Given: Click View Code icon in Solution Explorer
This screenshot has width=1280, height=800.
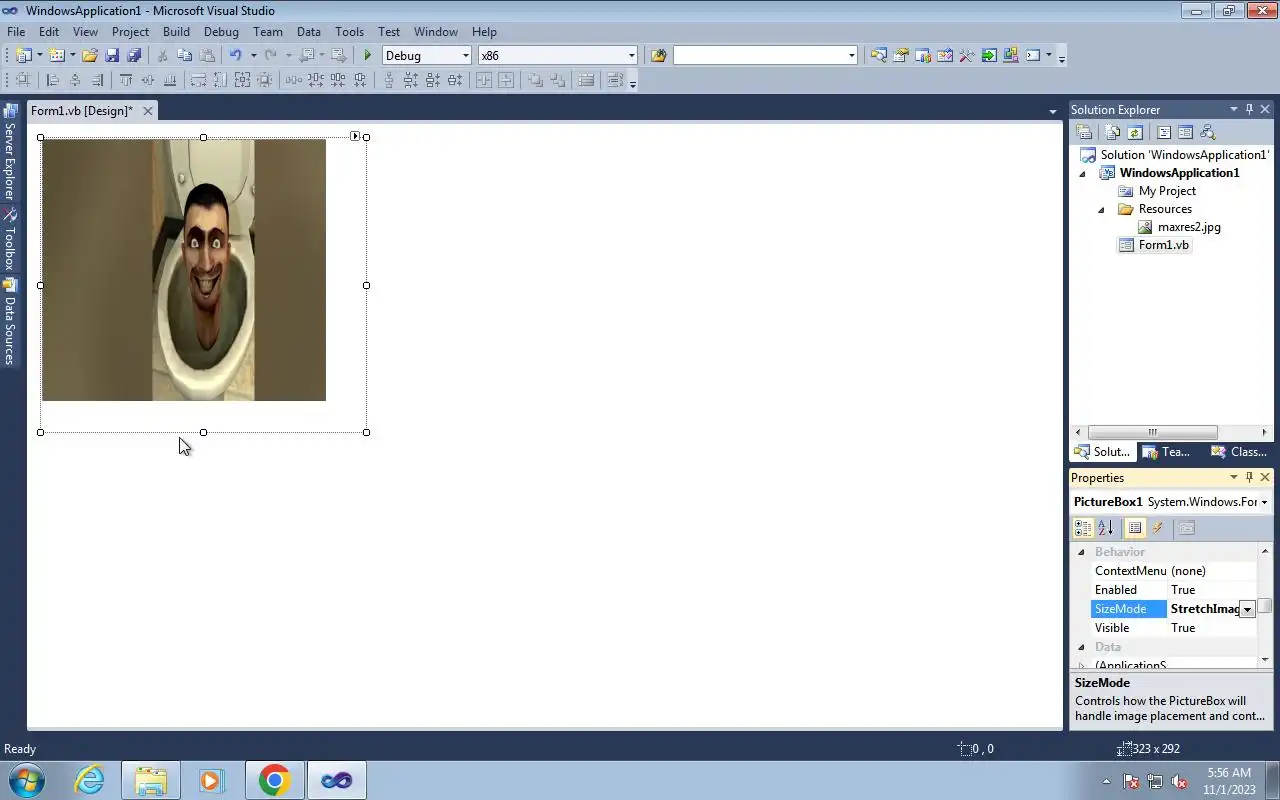Looking at the screenshot, I should [x=1164, y=132].
